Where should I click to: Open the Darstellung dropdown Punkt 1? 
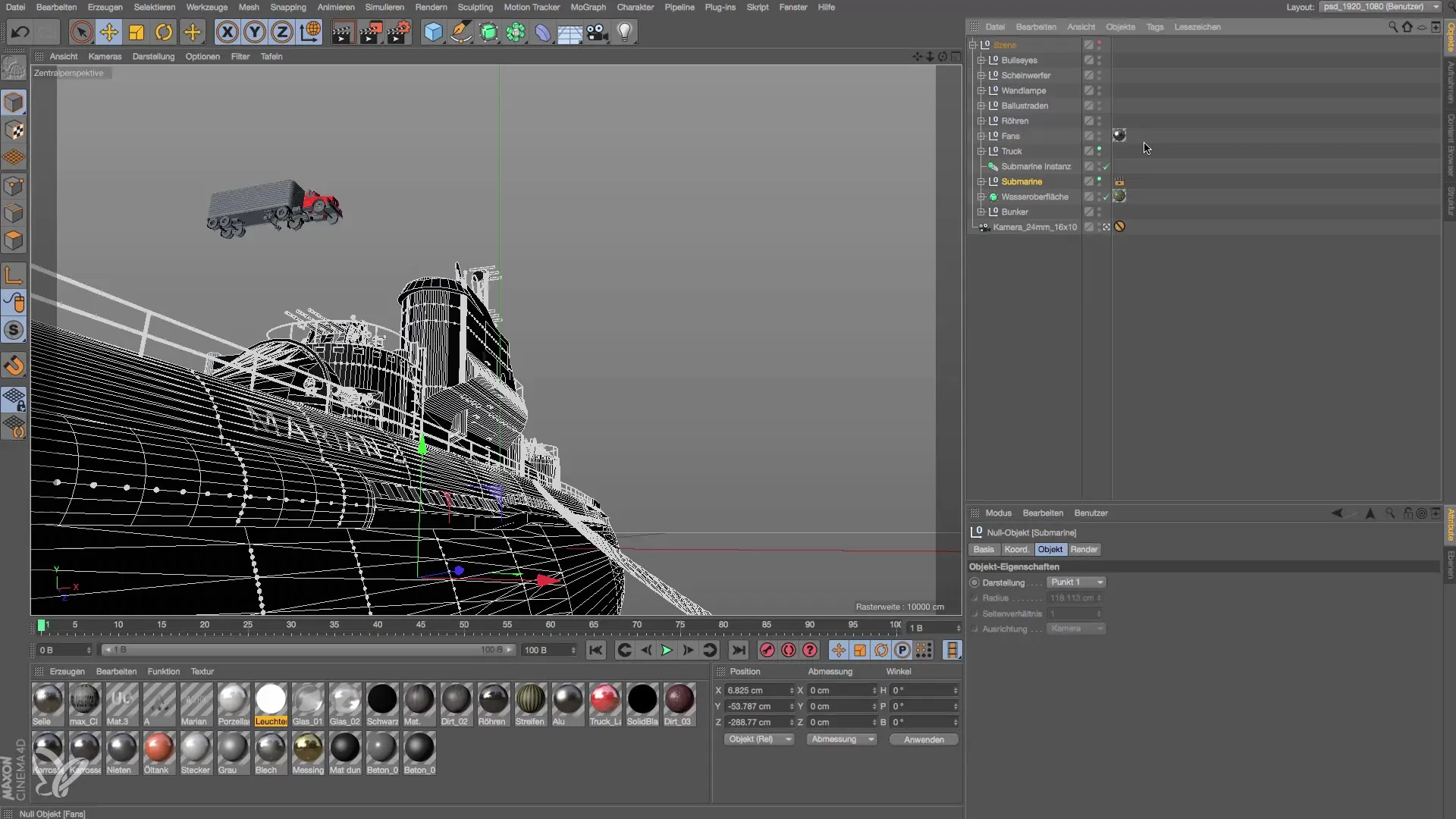pos(1076,582)
